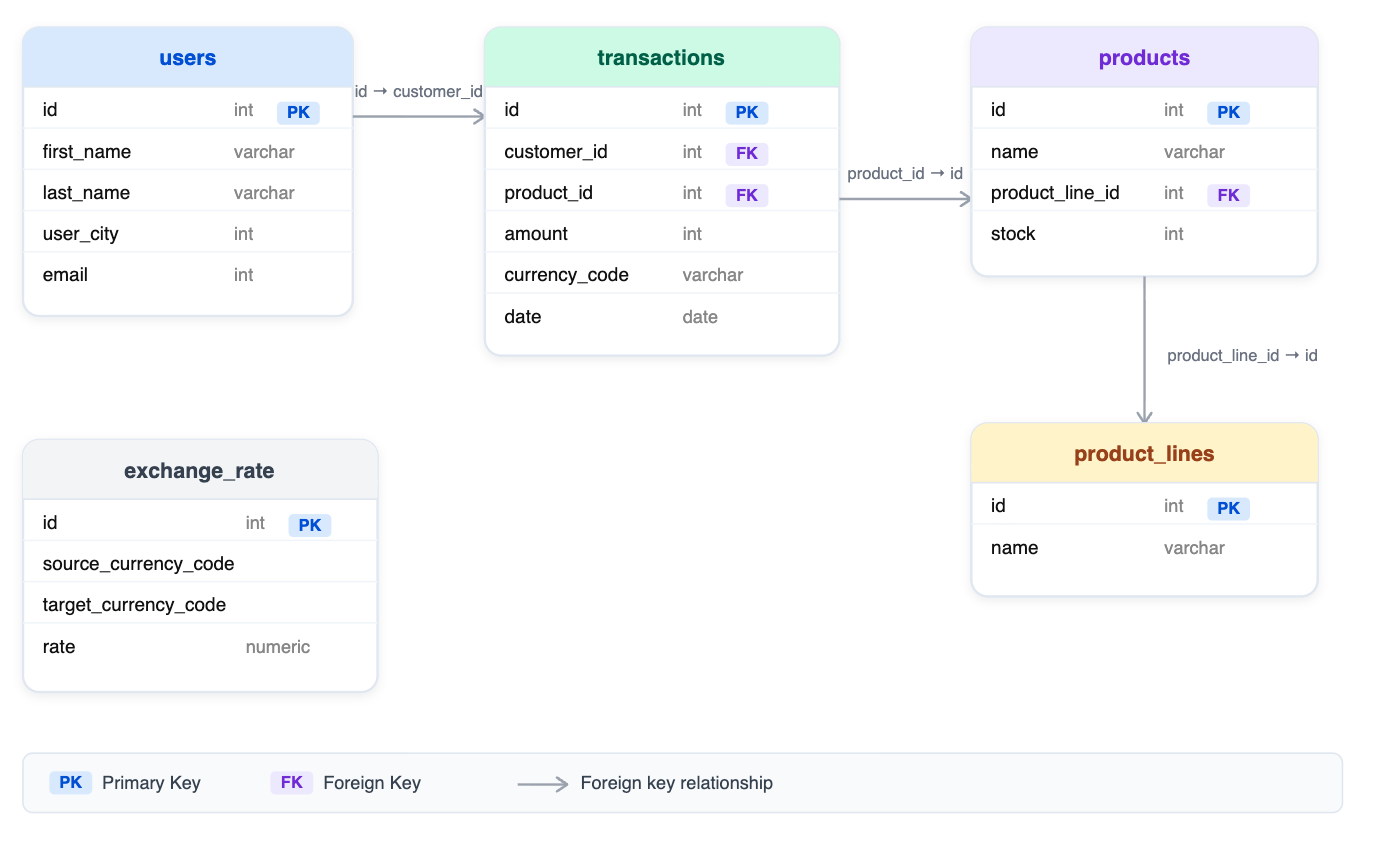The width and height of the screenshot is (1377, 845).
Task: Click date type in transactions date row
Action: [700, 317]
